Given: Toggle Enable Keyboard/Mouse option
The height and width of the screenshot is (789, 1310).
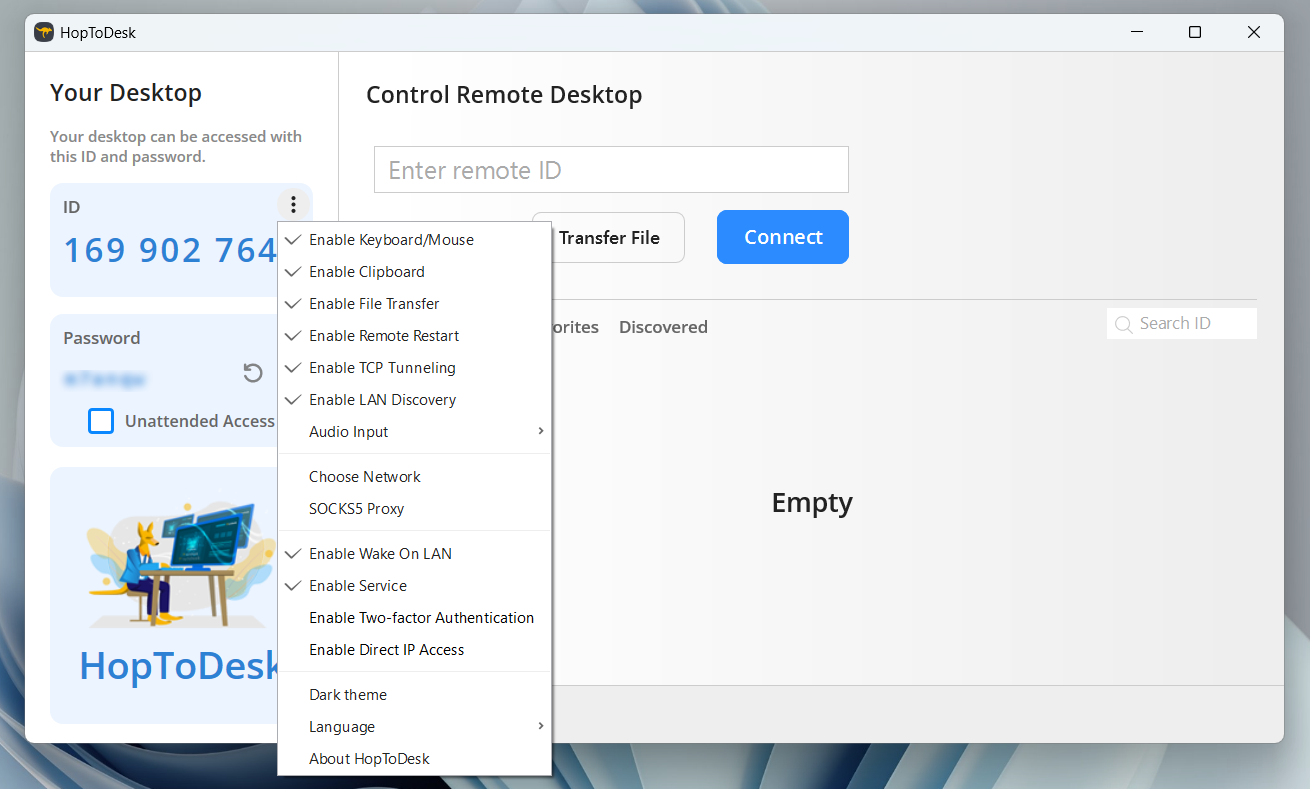Looking at the screenshot, I should pyautogui.click(x=414, y=240).
